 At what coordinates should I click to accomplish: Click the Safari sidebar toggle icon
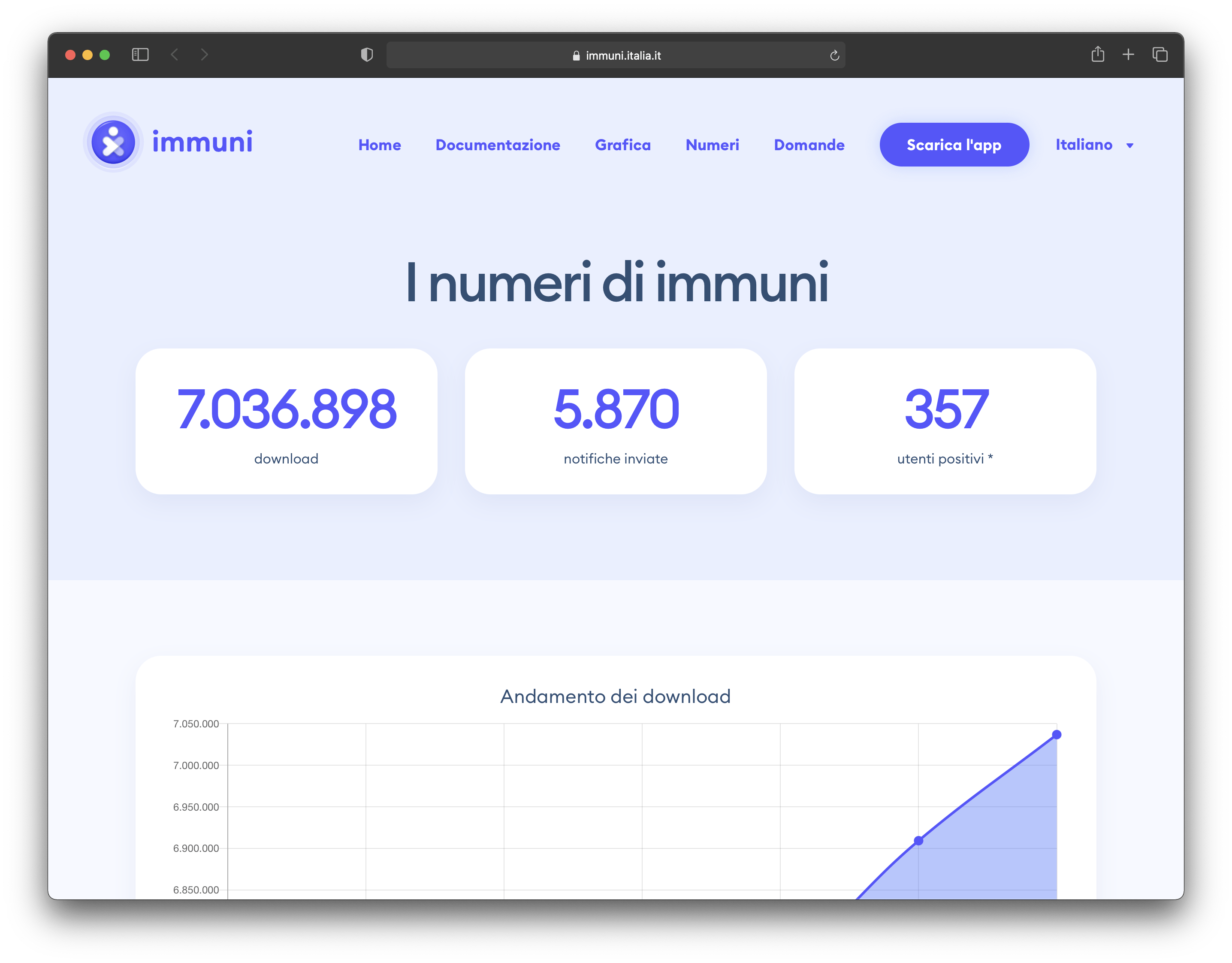(140, 55)
